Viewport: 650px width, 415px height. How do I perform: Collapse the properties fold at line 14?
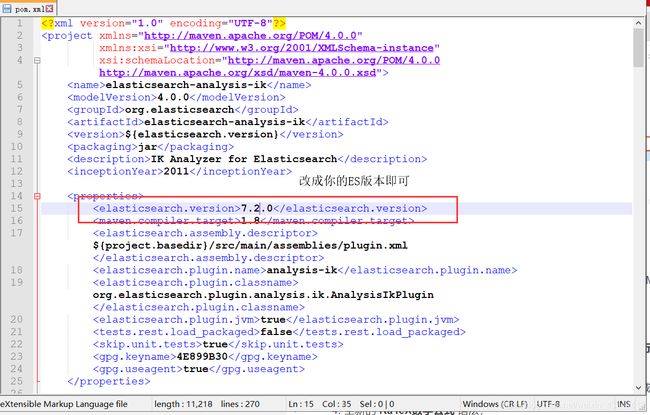click(x=37, y=196)
